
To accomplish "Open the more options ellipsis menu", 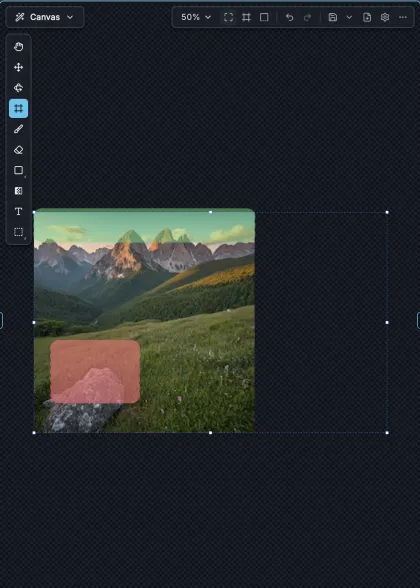I will (x=403, y=17).
